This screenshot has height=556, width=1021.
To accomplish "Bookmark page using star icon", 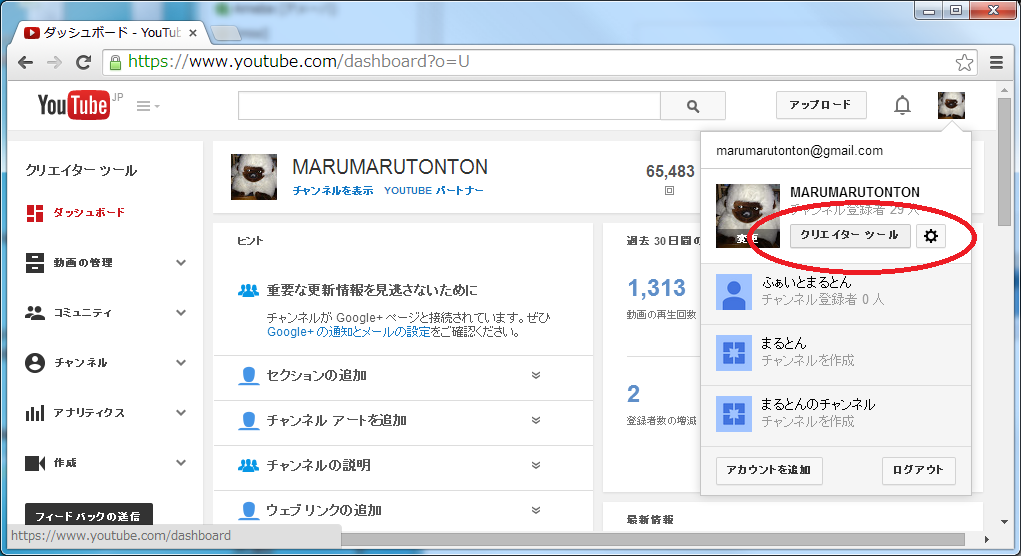I will (x=964, y=63).
